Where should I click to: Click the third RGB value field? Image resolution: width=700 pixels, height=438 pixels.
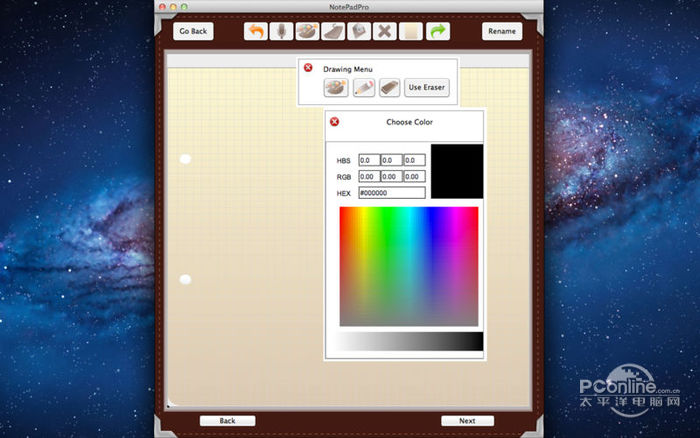tap(414, 176)
